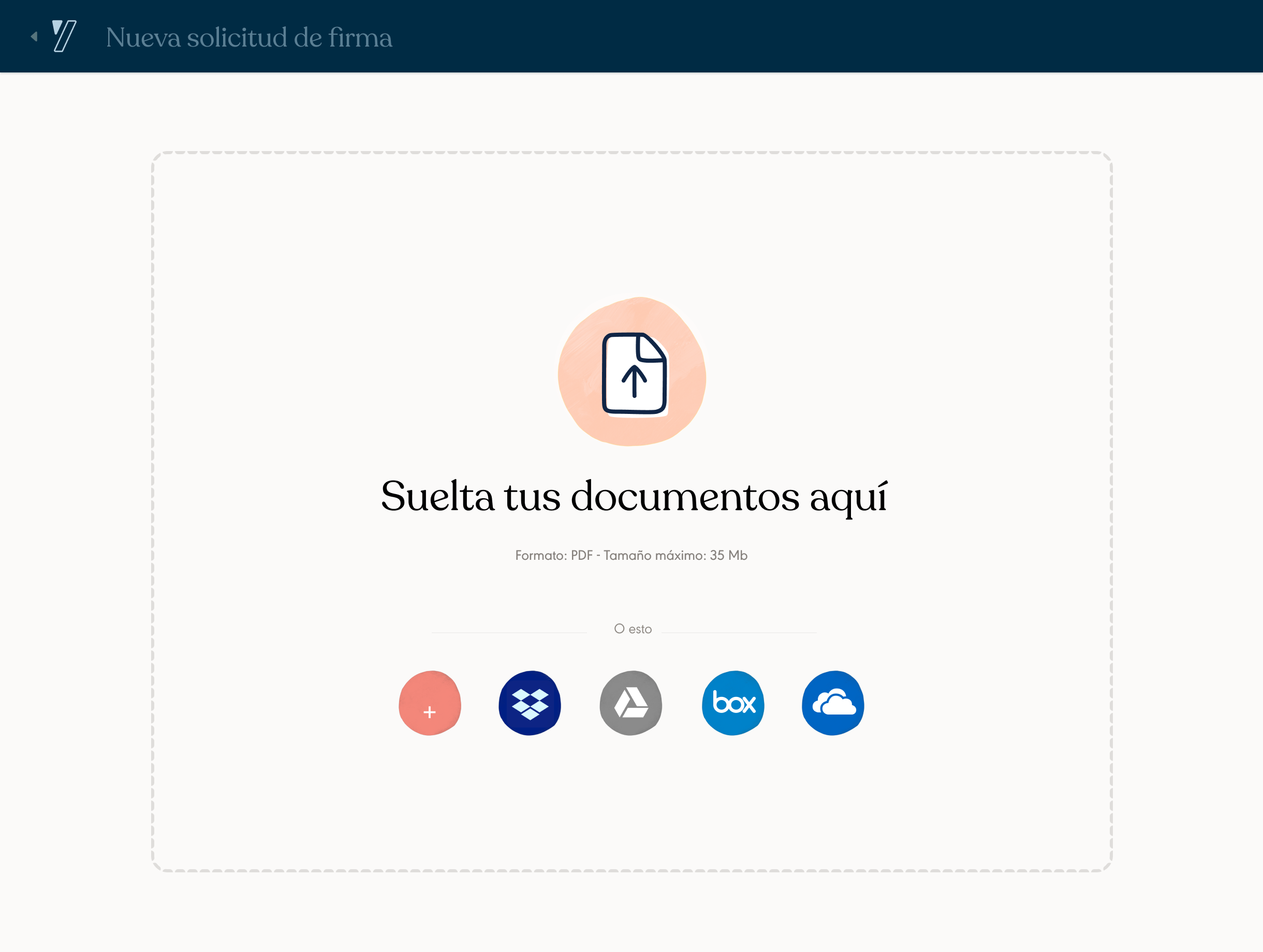Click the divider line left of 'O esto'
Image resolution: width=1263 pixels, height=952 pixels.
[508, 632]
